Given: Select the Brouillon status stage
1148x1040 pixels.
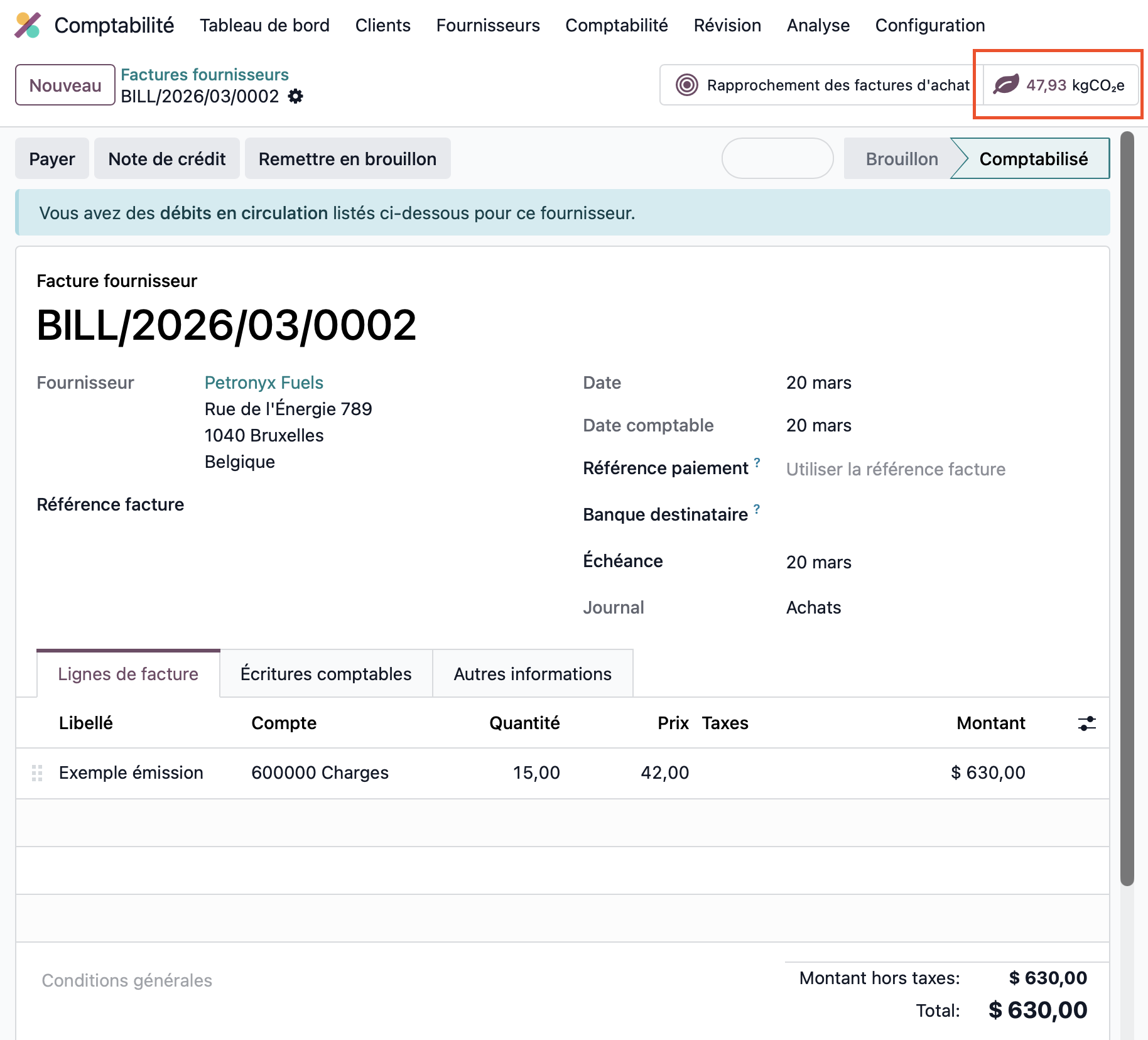Looking at the screenshot, I should tap(901, 159).
